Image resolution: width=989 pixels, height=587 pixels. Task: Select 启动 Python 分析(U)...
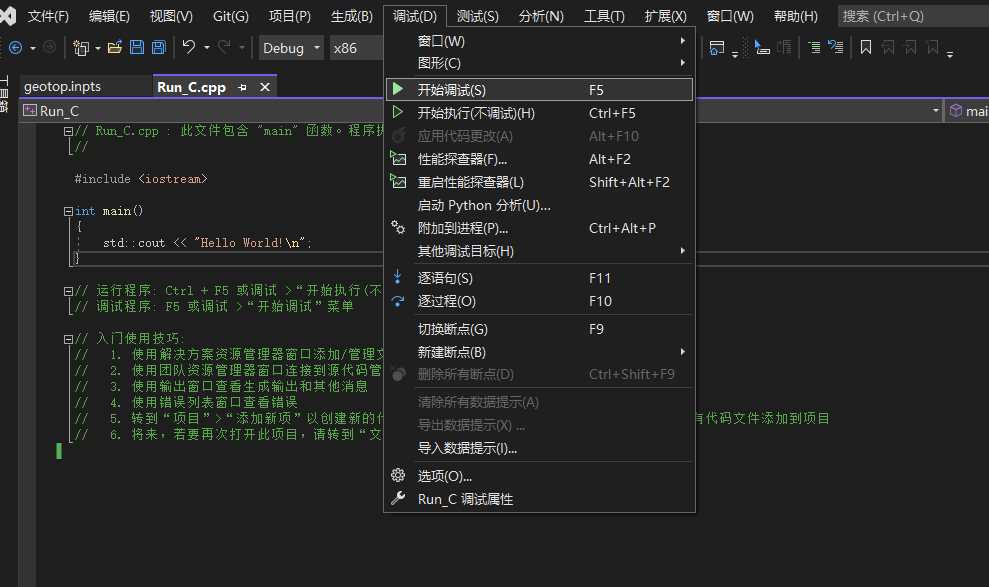click(x=539, y=205)
